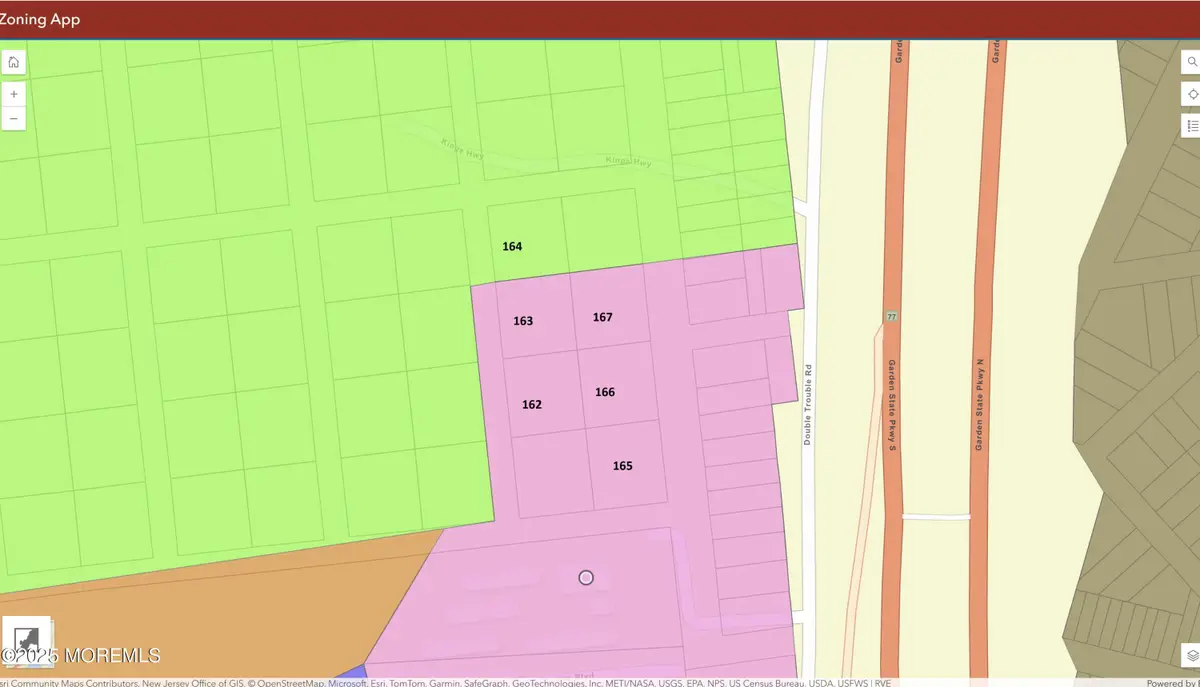Select parcel 164 on the map

pos(512,246)
